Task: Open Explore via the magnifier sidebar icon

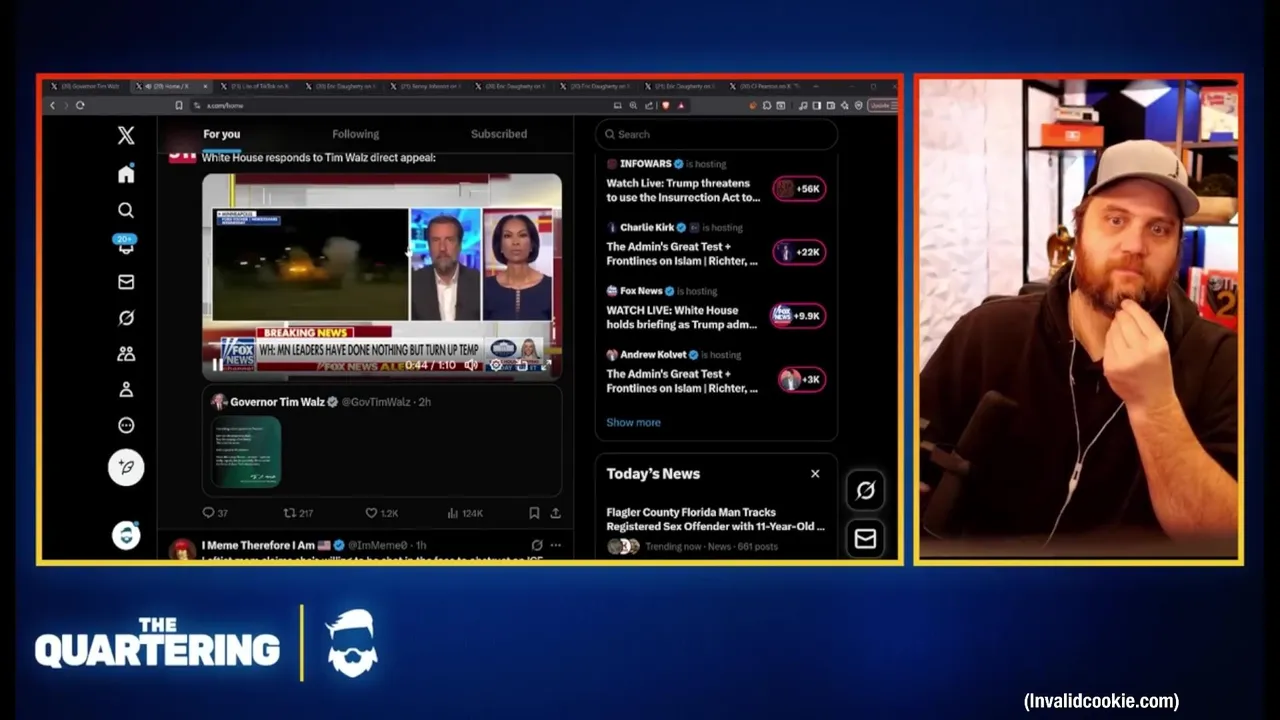Action: (126, 210)
